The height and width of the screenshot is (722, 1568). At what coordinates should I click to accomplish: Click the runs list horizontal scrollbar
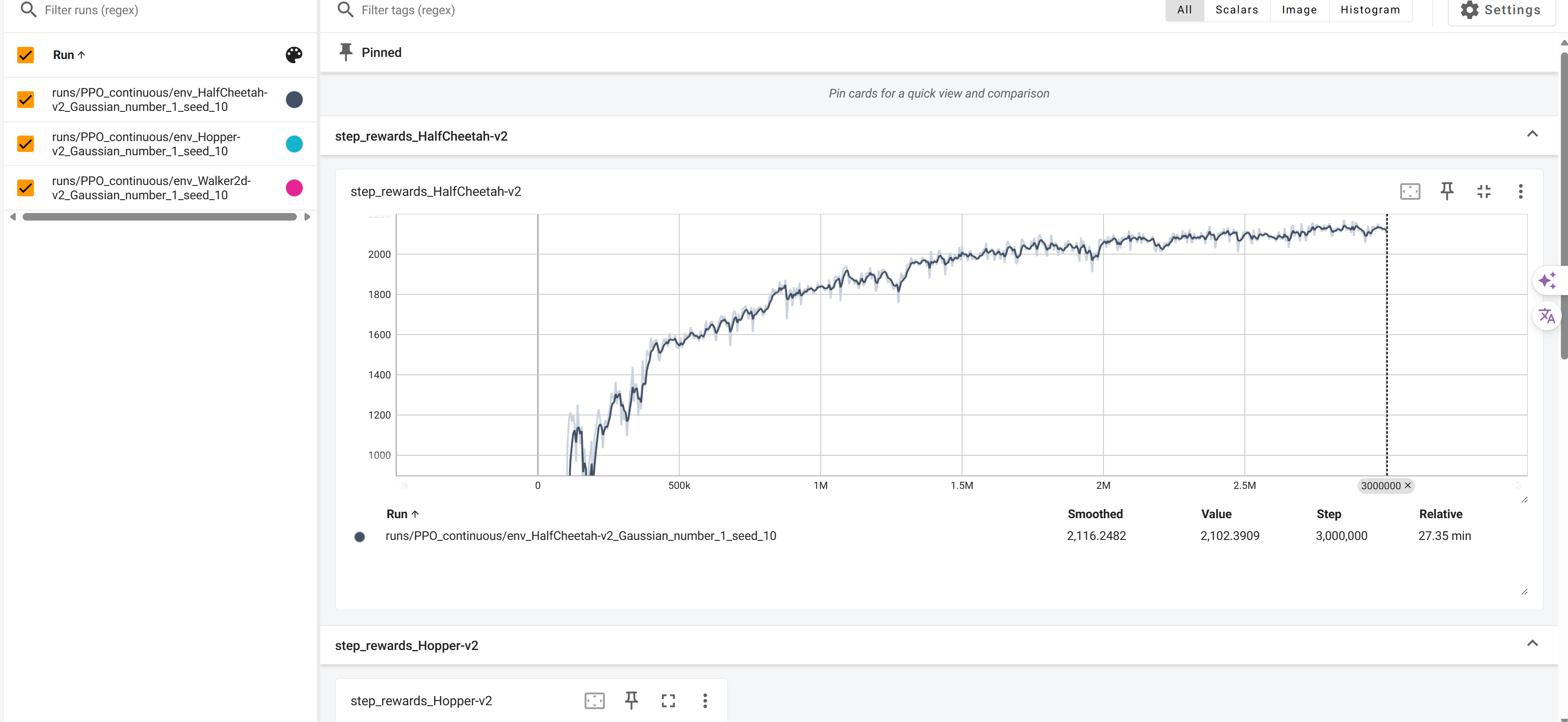[x=160, y=216]
